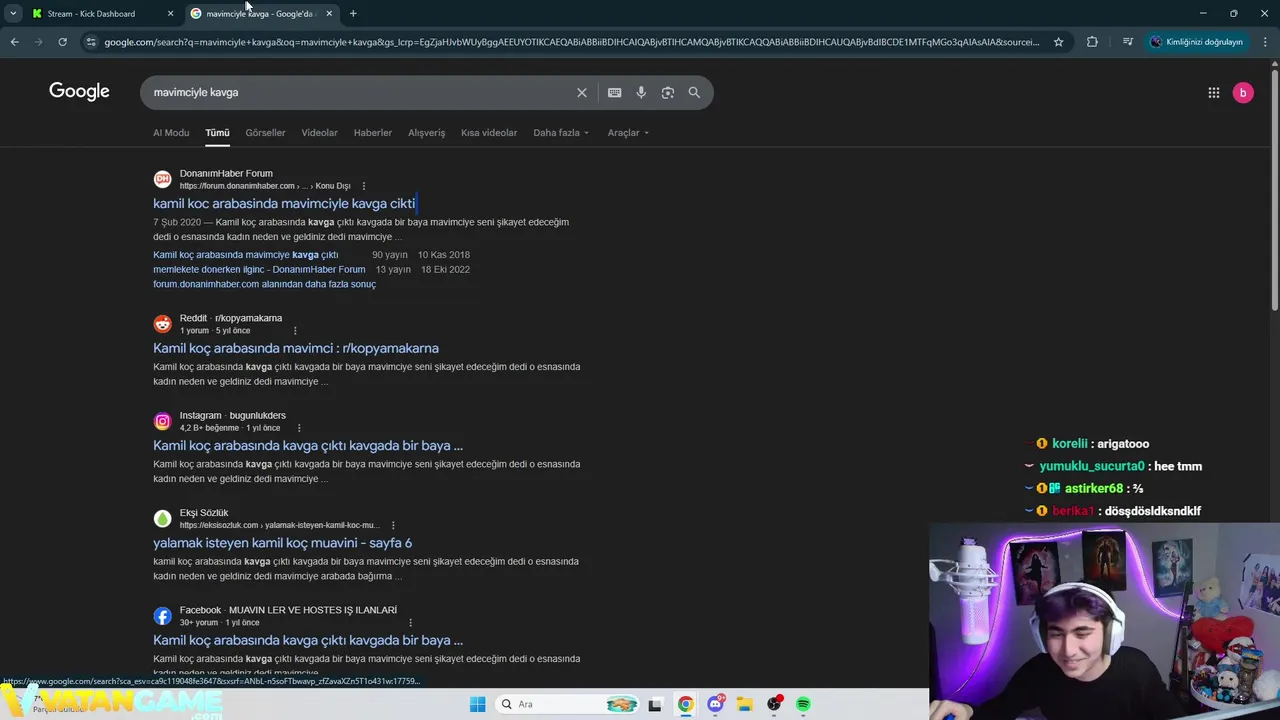Open 'yalamak isteyen kamil koç muavini - sayfa 6'

(282, 542)
